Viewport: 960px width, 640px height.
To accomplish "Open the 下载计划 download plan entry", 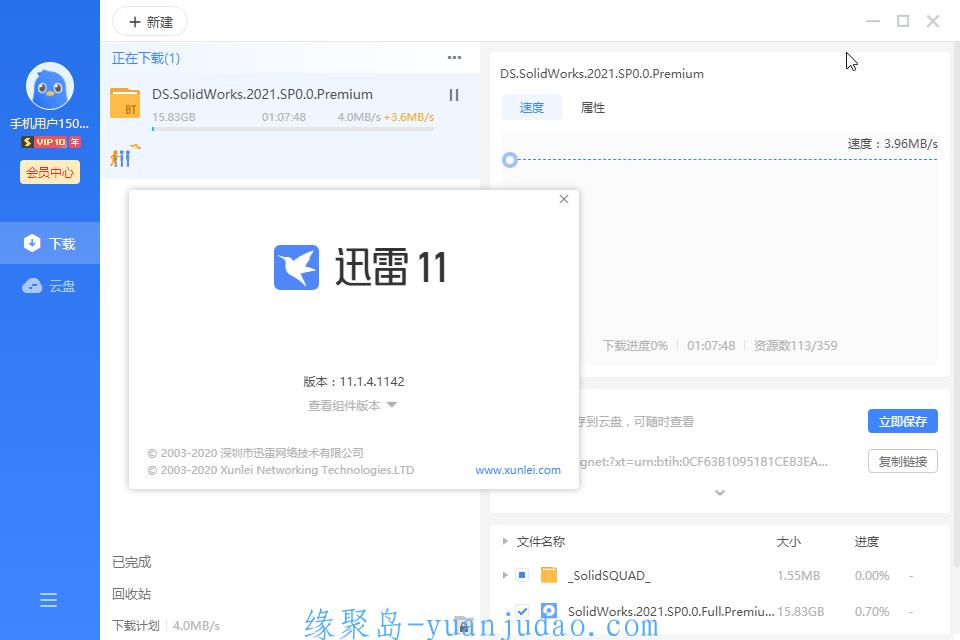I will pos(135,625).
